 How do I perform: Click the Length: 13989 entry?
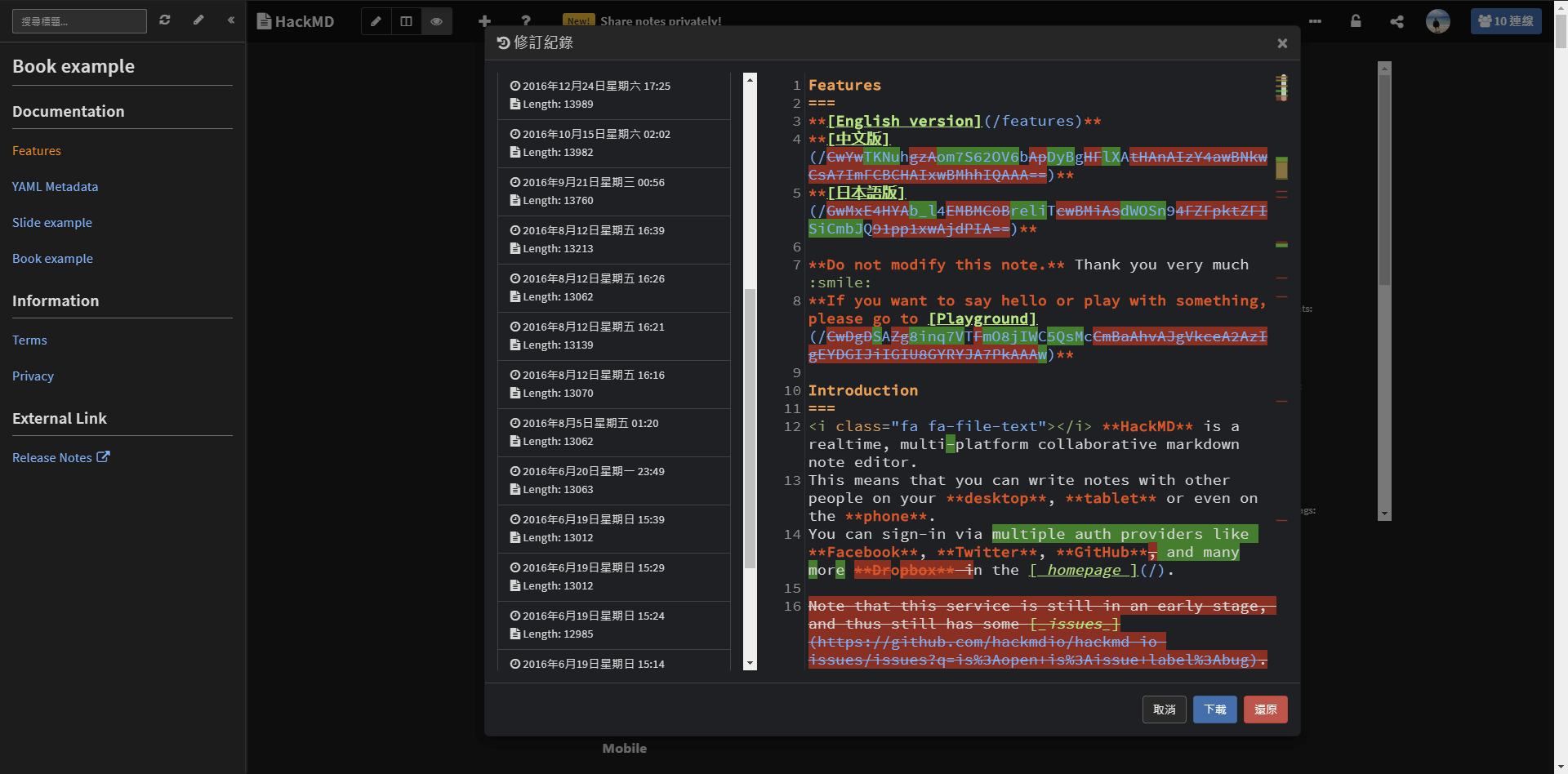point(552,105)
